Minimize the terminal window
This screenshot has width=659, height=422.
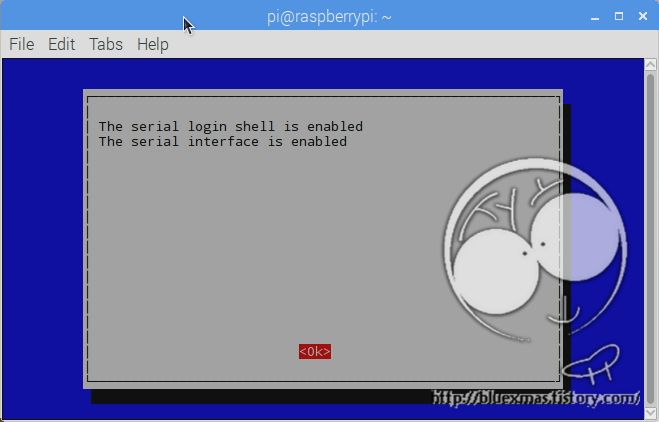click(x=595, y=17)
